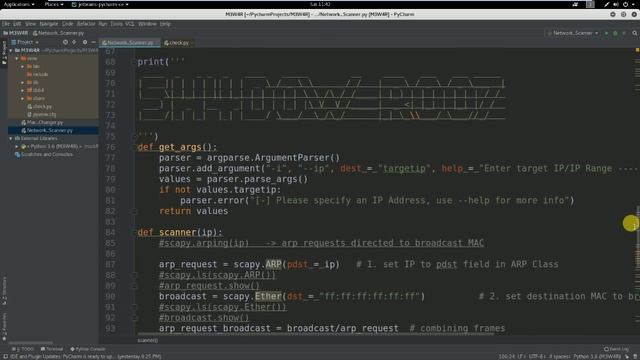
Task: Open the Terminal tool window
Action: click(52, 349)
